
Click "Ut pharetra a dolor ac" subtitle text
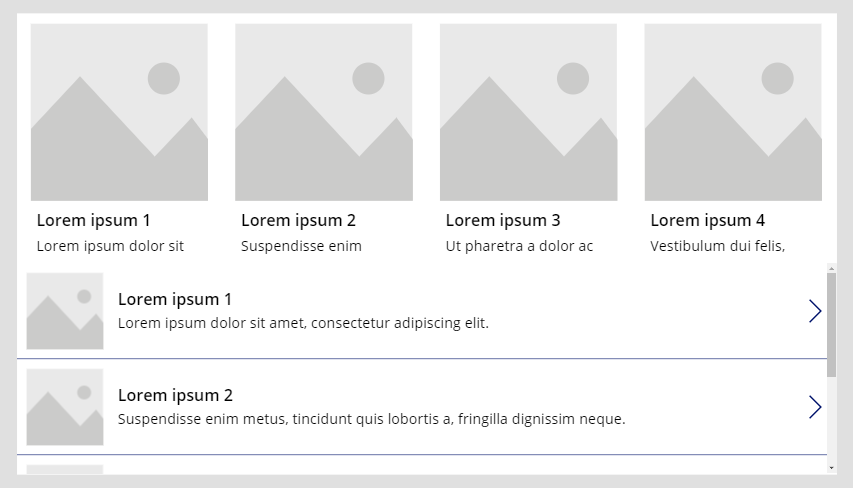coord(519,246)
